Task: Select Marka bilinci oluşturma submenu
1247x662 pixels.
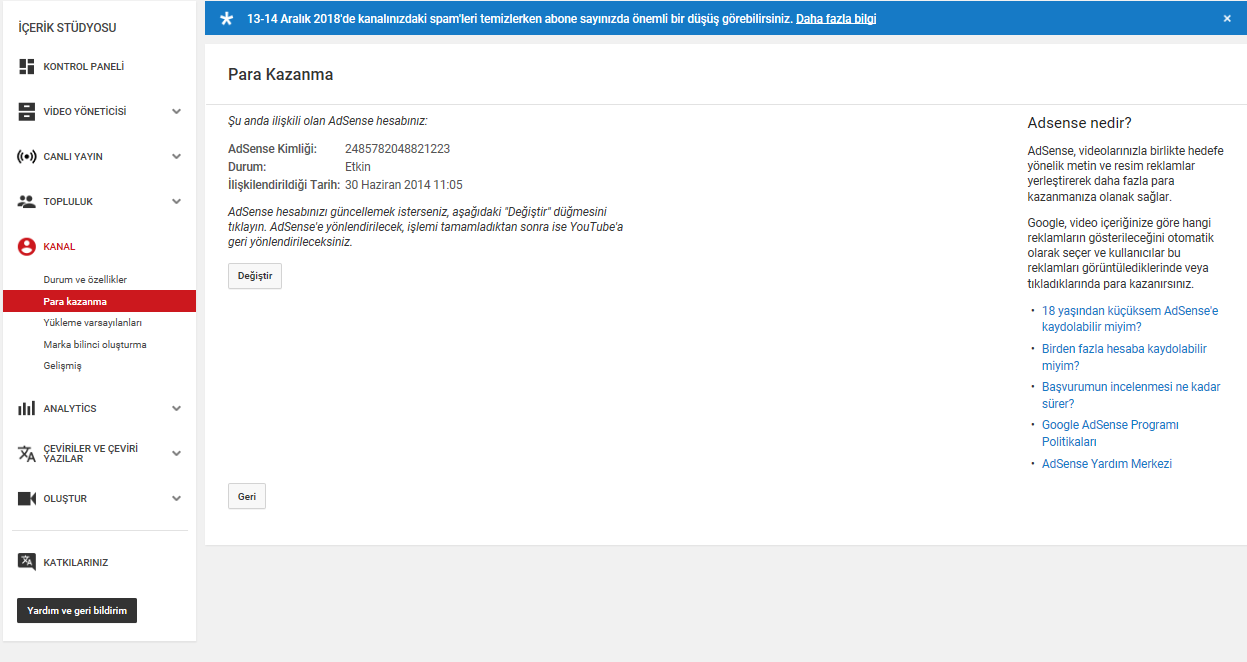Action: 95,344
